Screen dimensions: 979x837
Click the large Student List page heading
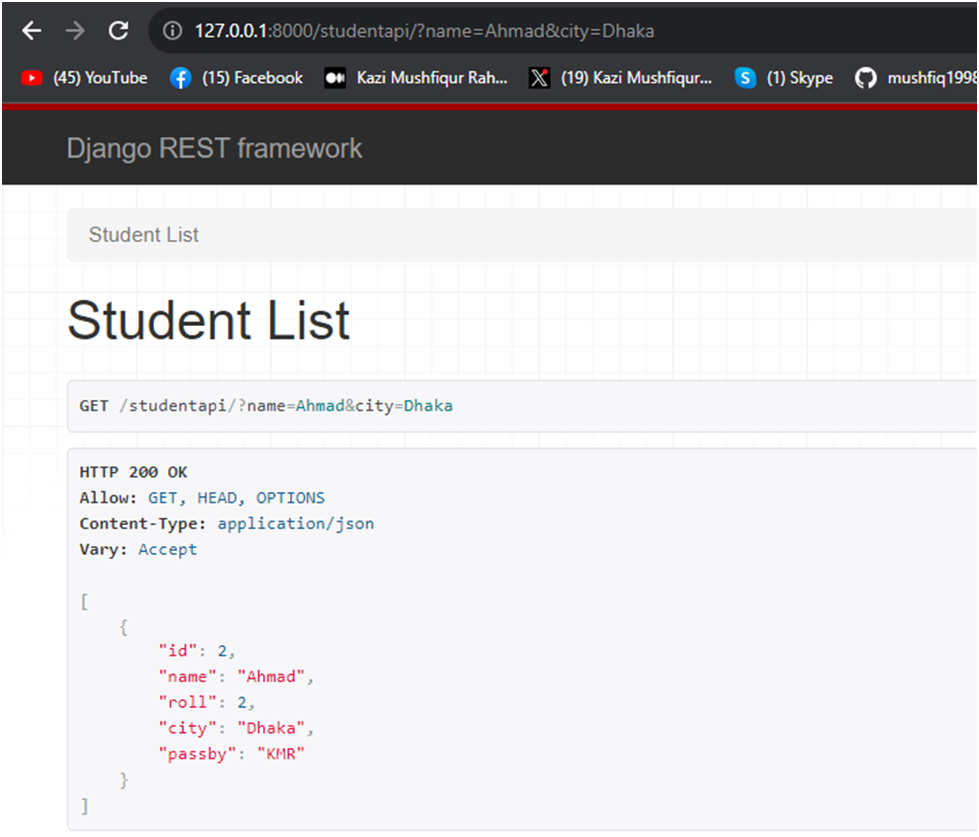(208, 321)
